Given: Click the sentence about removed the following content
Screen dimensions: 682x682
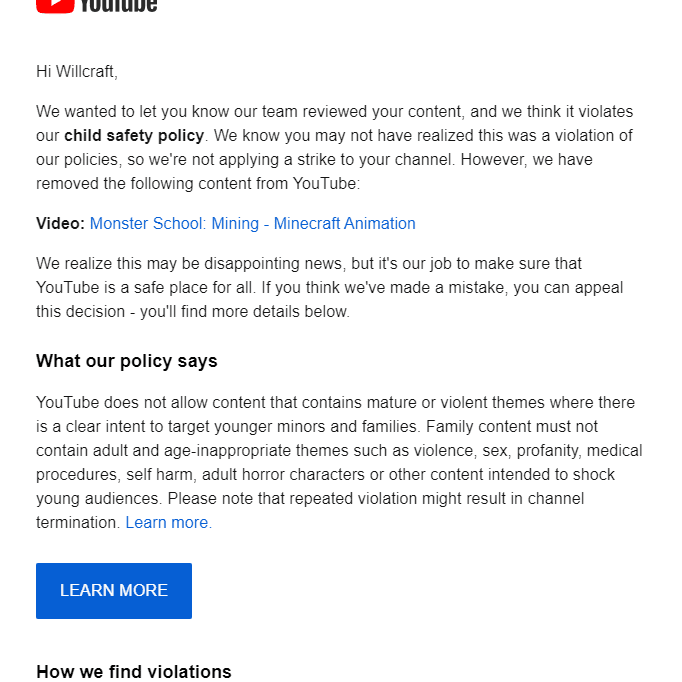Looking at the screenshot, I should click(198, 184).
